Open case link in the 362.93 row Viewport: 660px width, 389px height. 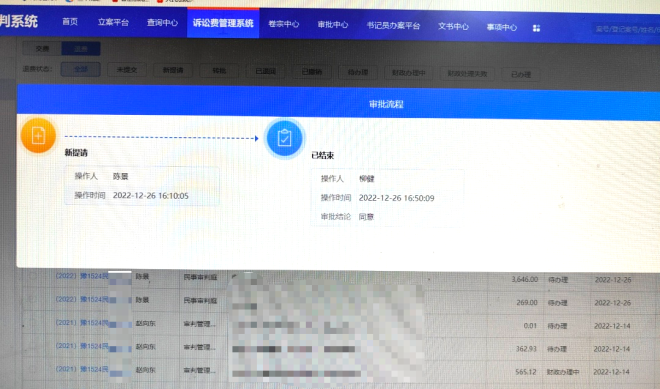tap(82, 346)
